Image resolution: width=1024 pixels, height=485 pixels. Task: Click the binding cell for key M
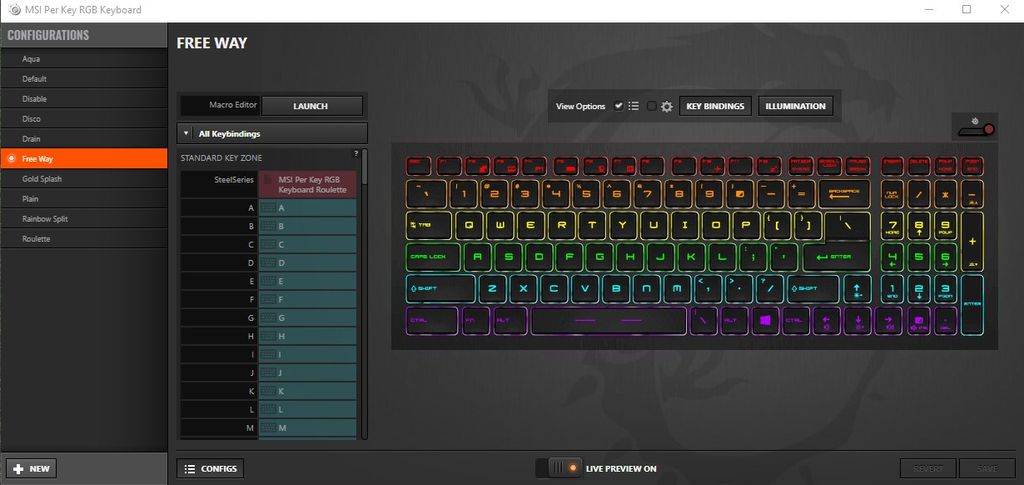[x=308, y=428]
